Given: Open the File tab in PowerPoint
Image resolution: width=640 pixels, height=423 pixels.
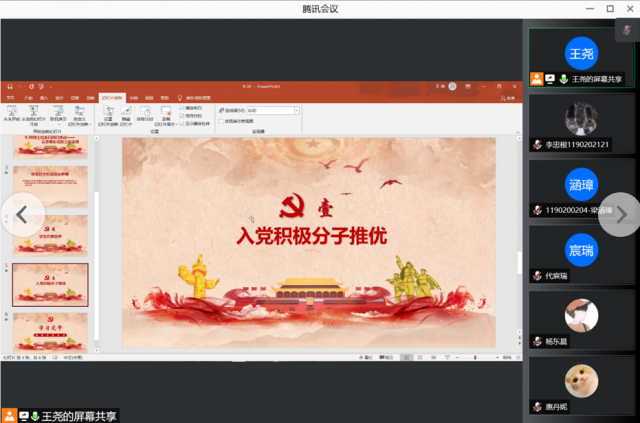Looking at the screenshot, I should pyautogui.click(x=9, y=97).
